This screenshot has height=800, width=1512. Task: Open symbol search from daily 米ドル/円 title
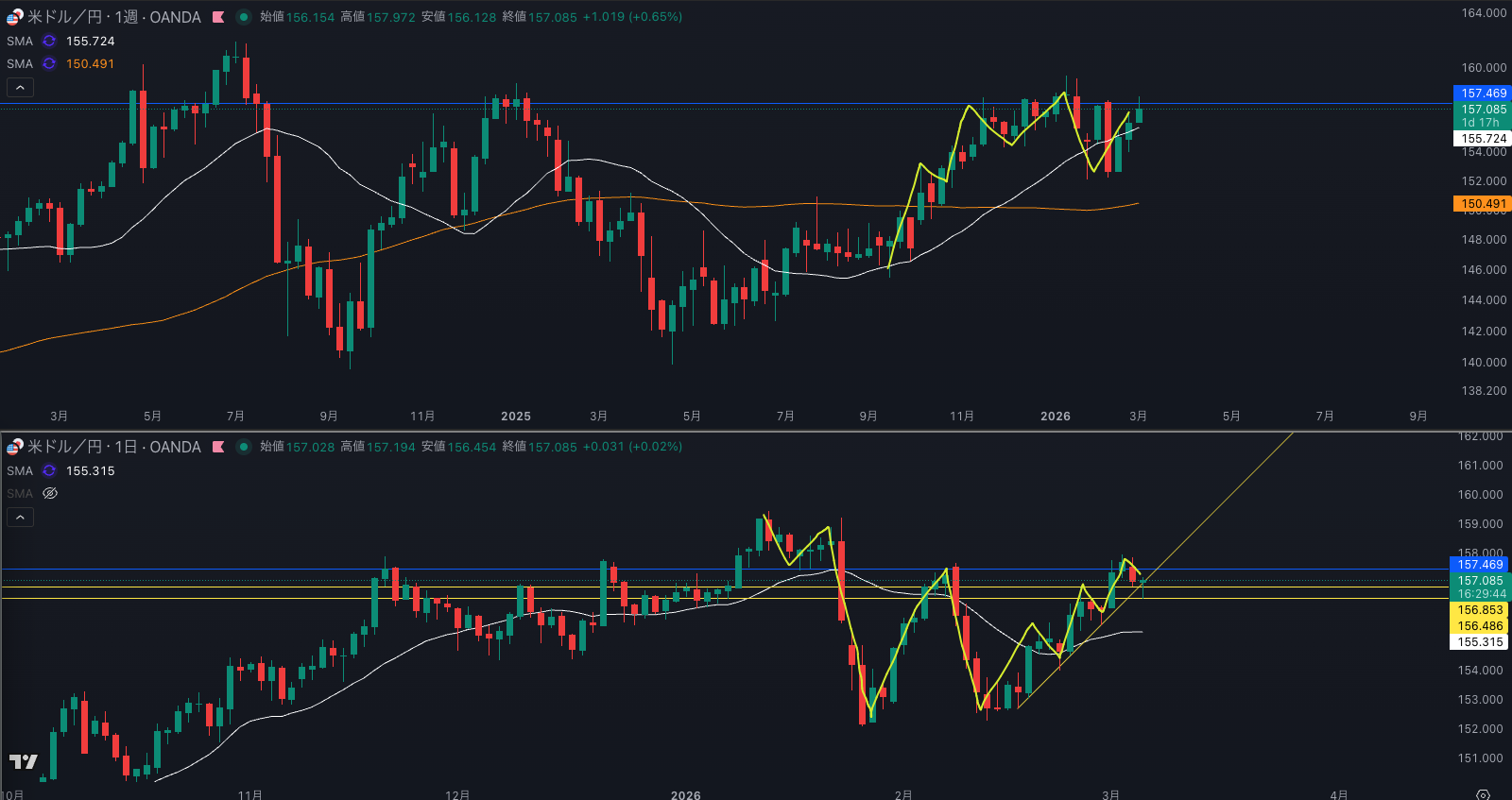113,447
